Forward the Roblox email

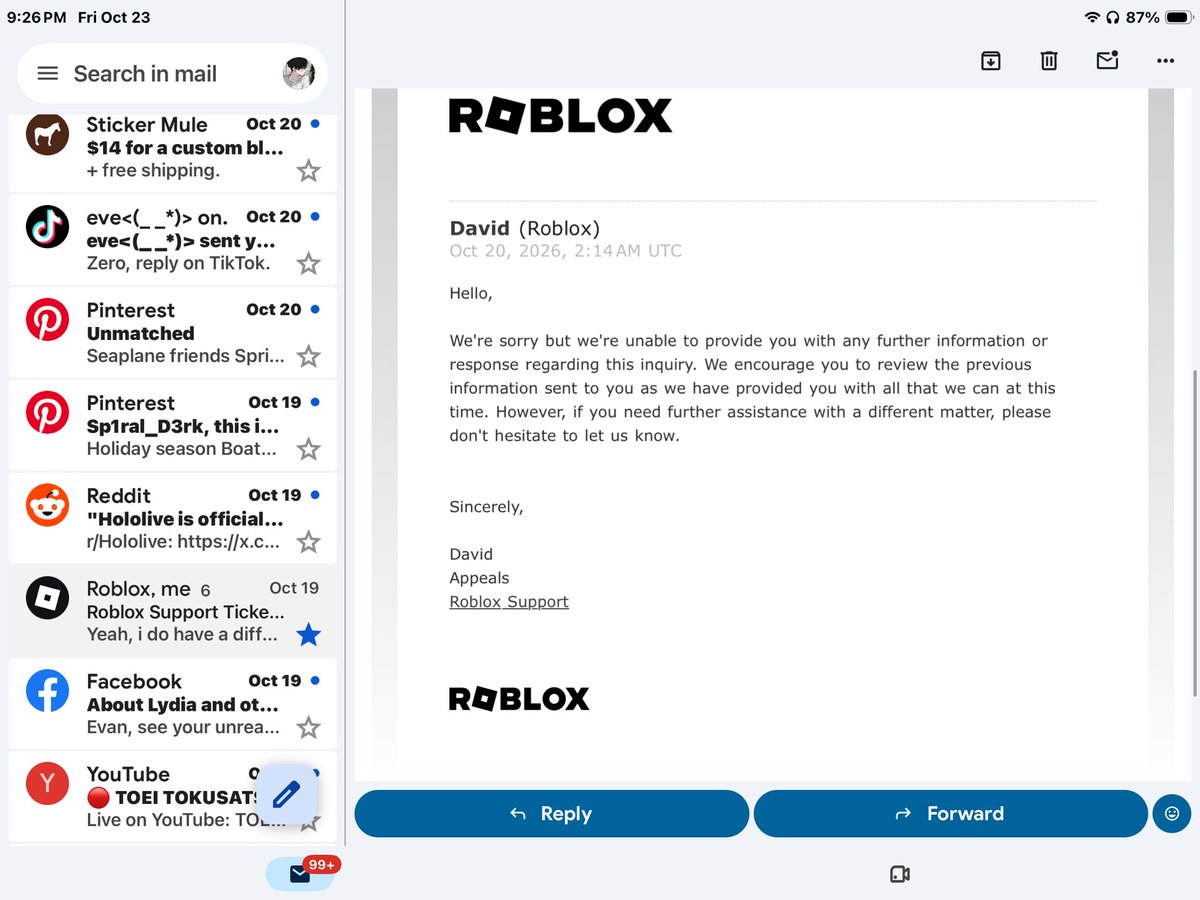pyautogui.click(x=950, y=813)
